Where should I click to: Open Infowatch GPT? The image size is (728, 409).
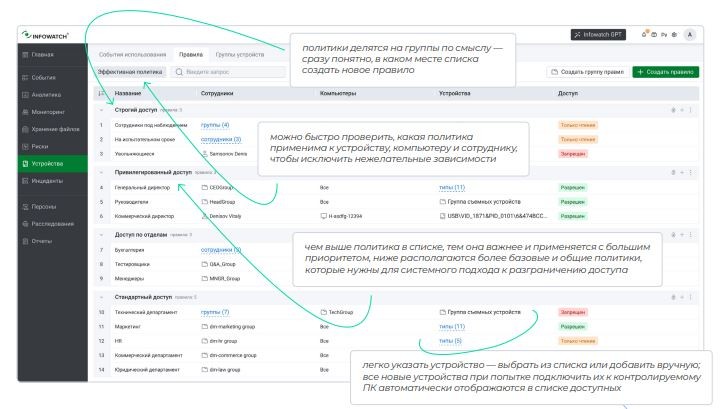[598, 35]
